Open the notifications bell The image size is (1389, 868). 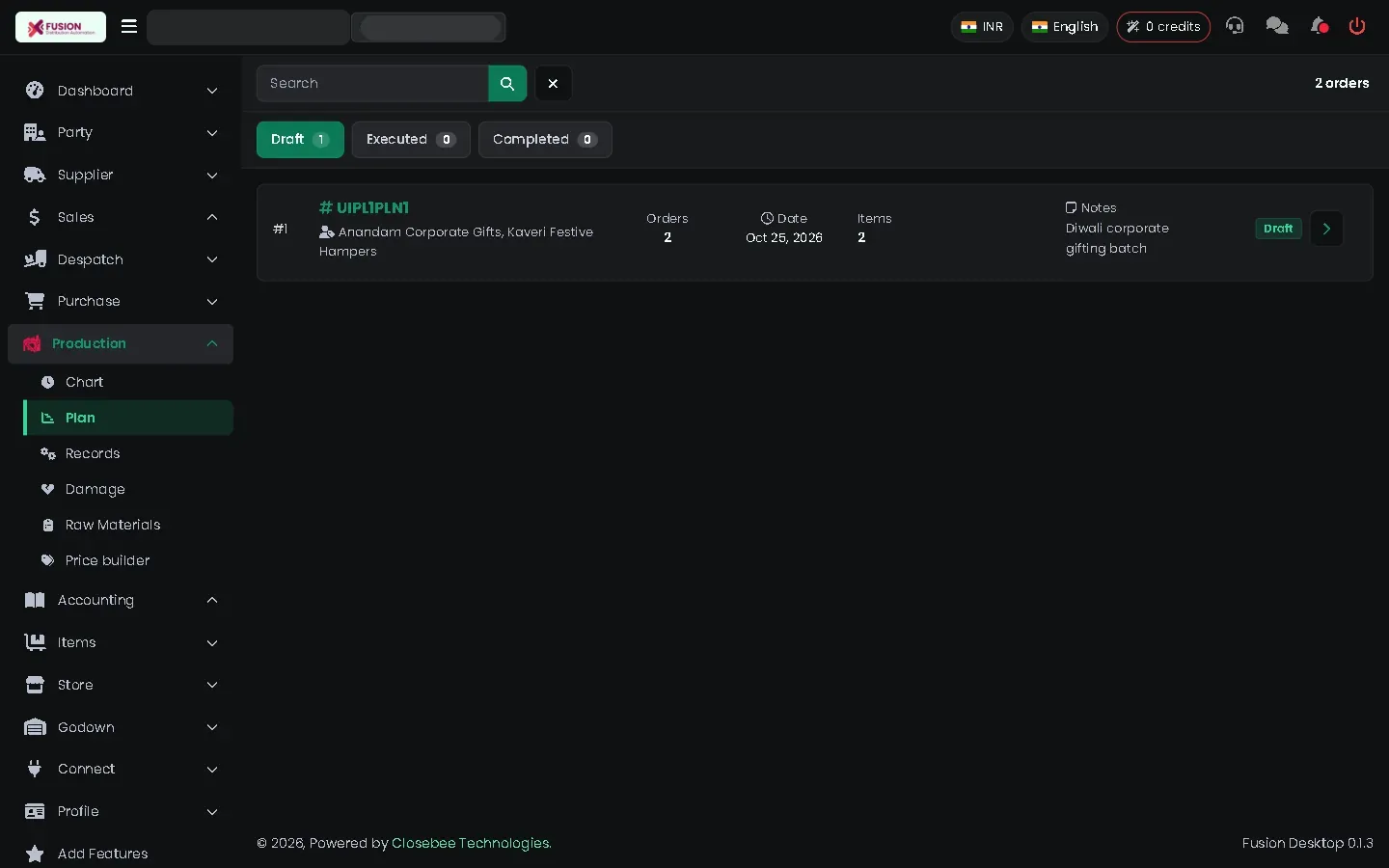pos(1320,26)
